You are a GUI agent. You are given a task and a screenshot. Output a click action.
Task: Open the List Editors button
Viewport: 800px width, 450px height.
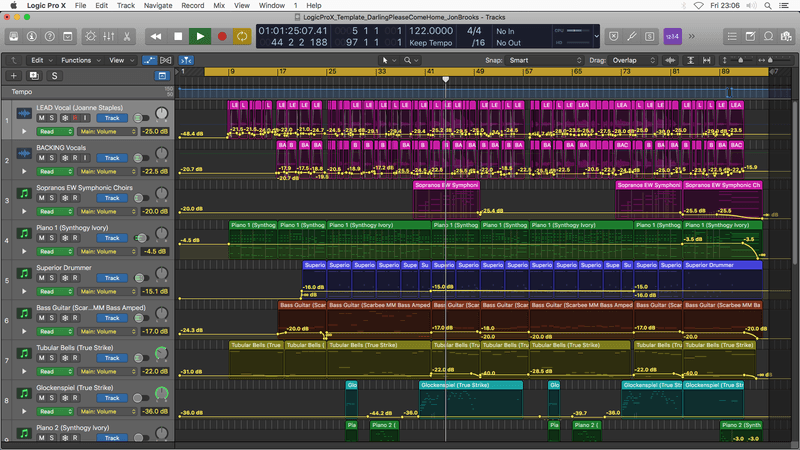[732, 36]
